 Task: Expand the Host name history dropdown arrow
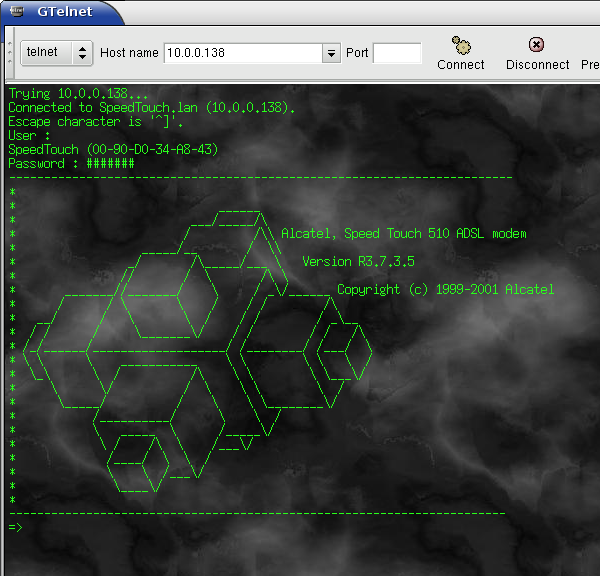(x=331, y=53)
